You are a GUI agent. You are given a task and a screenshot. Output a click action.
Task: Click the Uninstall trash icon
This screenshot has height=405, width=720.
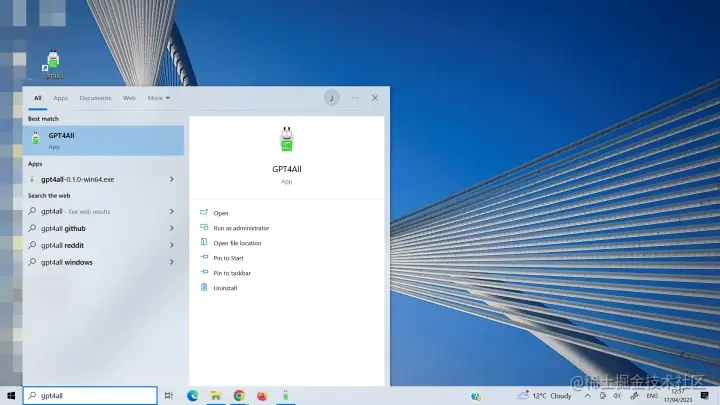click(x=204, y=287)
